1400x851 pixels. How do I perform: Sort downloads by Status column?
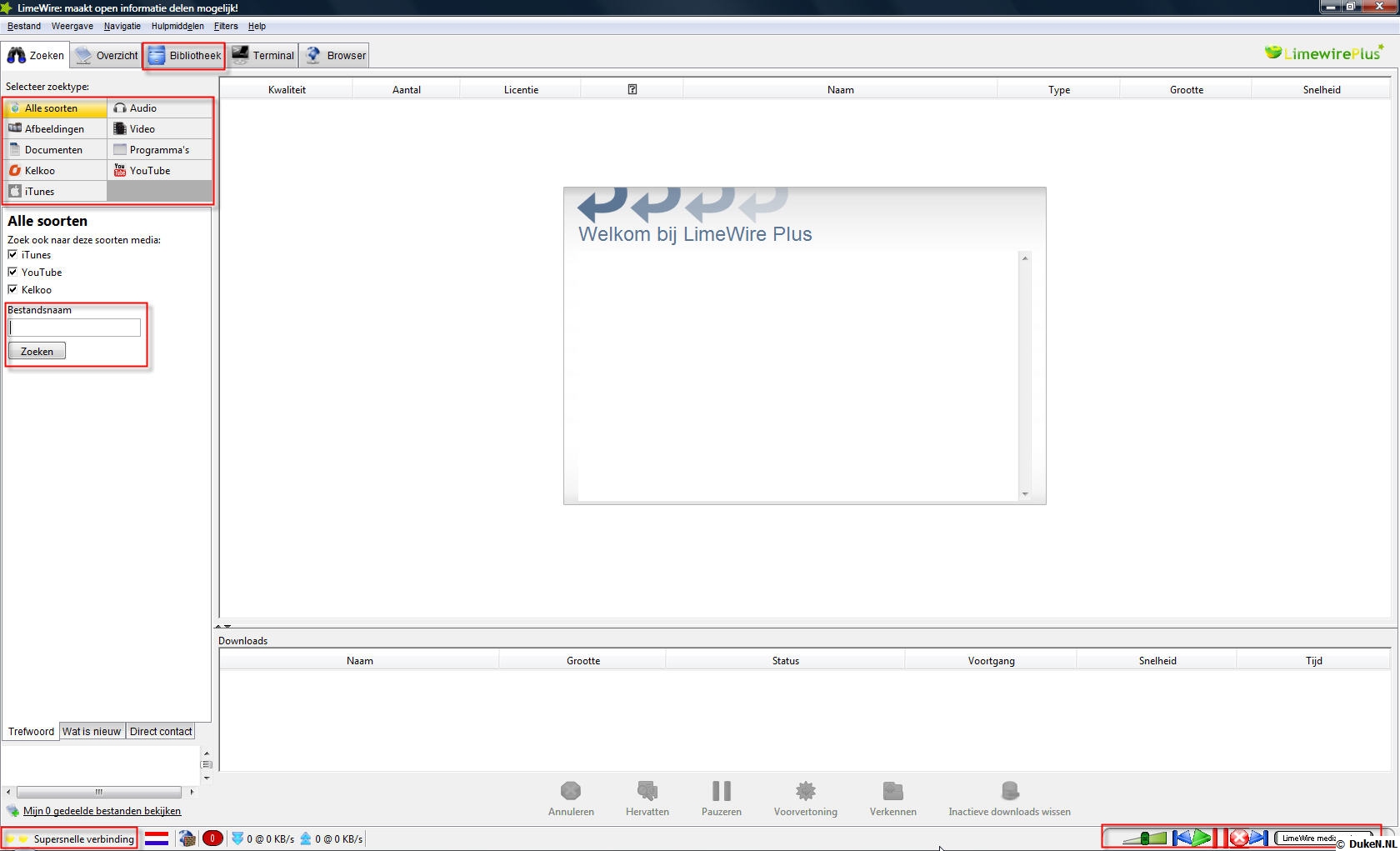(785, 660)
